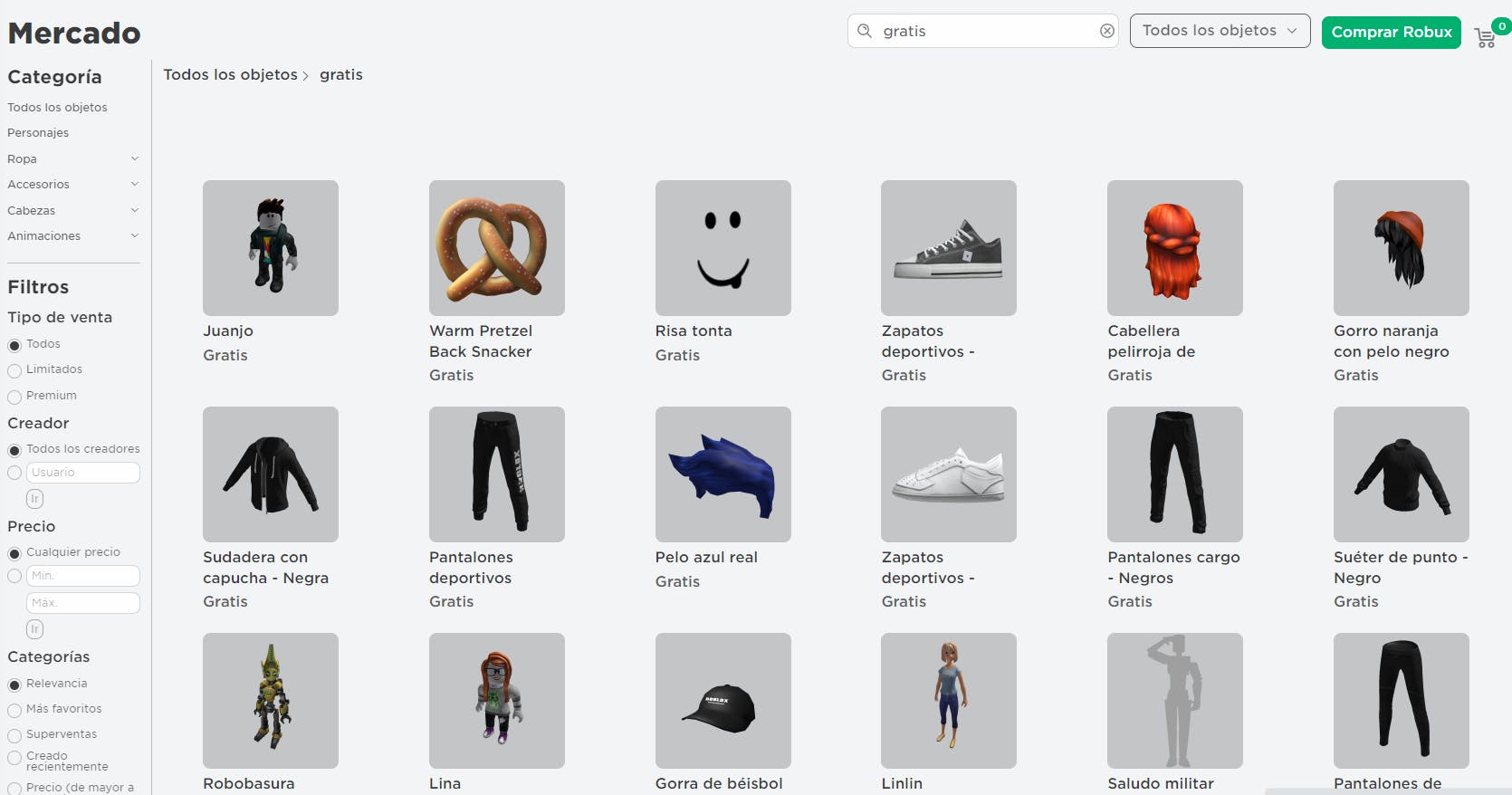This screenshot has width=1512, height=795.
Task: Open the Gorra de béisbol cap thumbnail
Action: (723, 701)
